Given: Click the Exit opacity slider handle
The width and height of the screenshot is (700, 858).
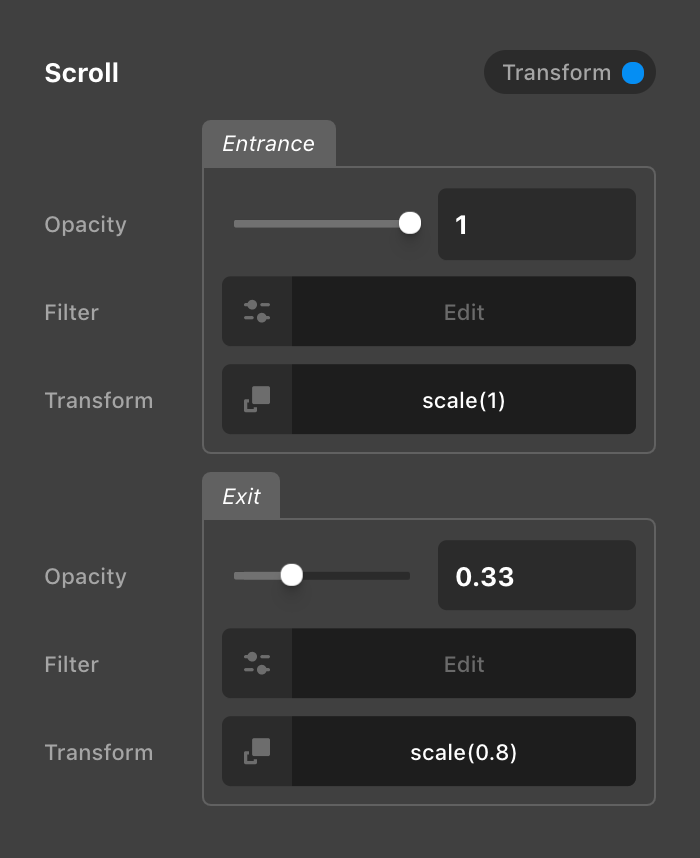Looking at the screenshot, I should coord(292,575).
